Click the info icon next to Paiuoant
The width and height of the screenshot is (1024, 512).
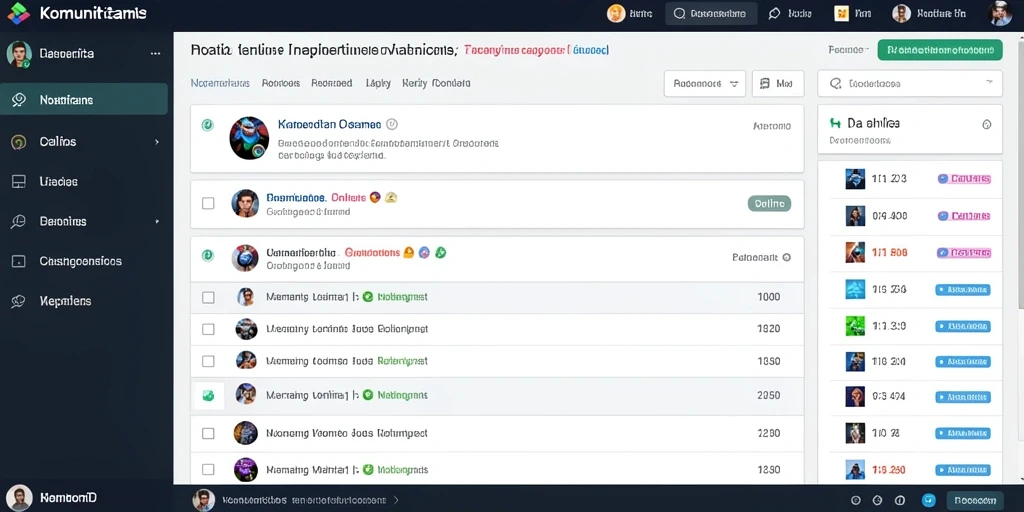pos(786,257)
